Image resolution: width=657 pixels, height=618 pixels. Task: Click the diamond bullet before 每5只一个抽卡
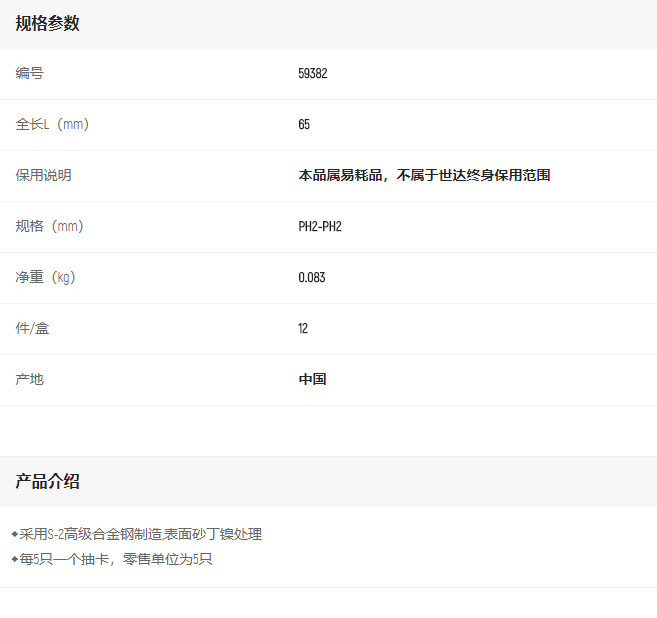(x=14, y=559)
